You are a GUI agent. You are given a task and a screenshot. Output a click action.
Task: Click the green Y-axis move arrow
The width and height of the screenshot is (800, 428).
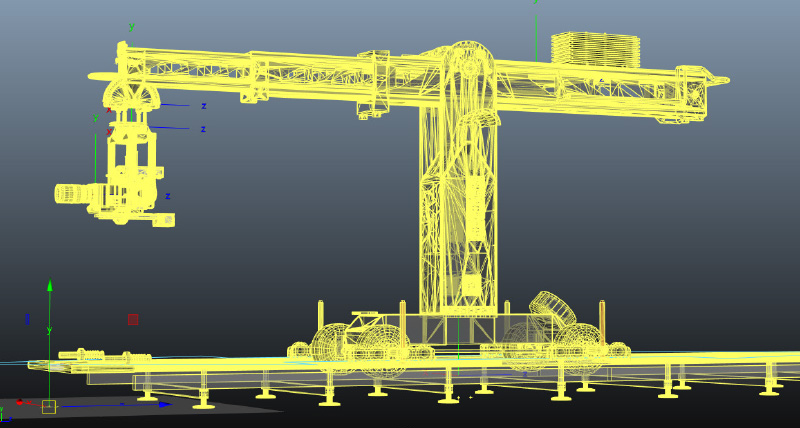click(x=50, y=287)
